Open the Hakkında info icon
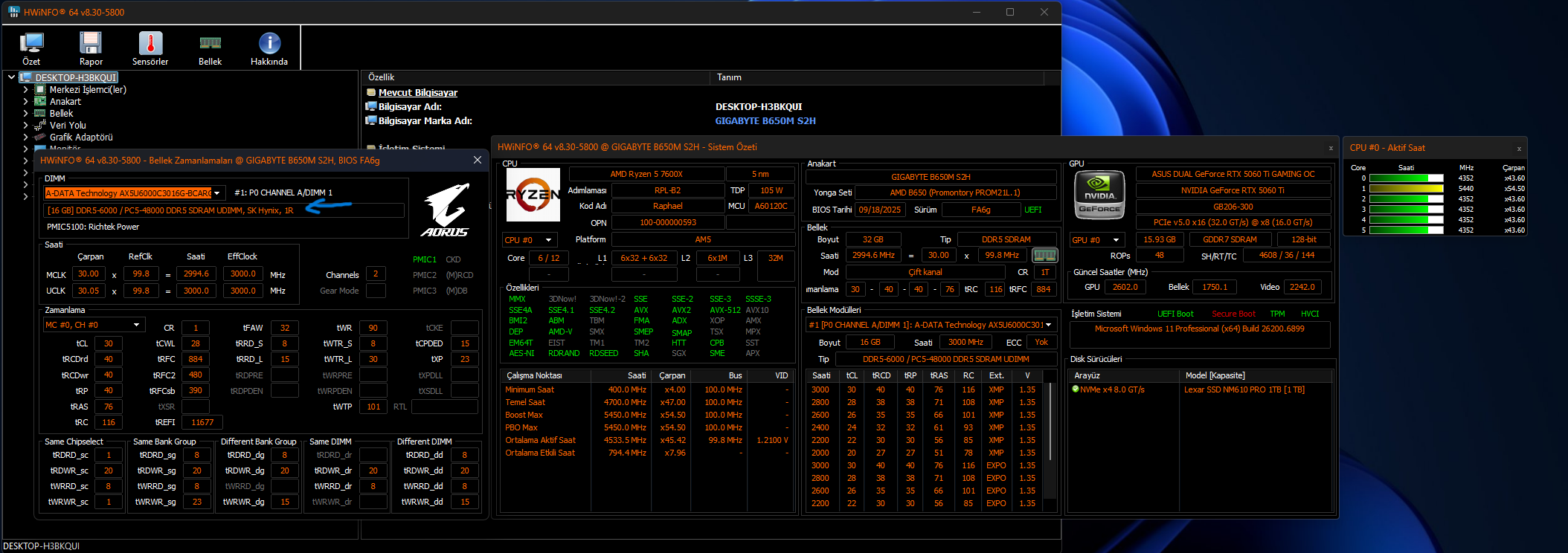Viewport: 1568px width, 553px height. [x=269, y=48]
